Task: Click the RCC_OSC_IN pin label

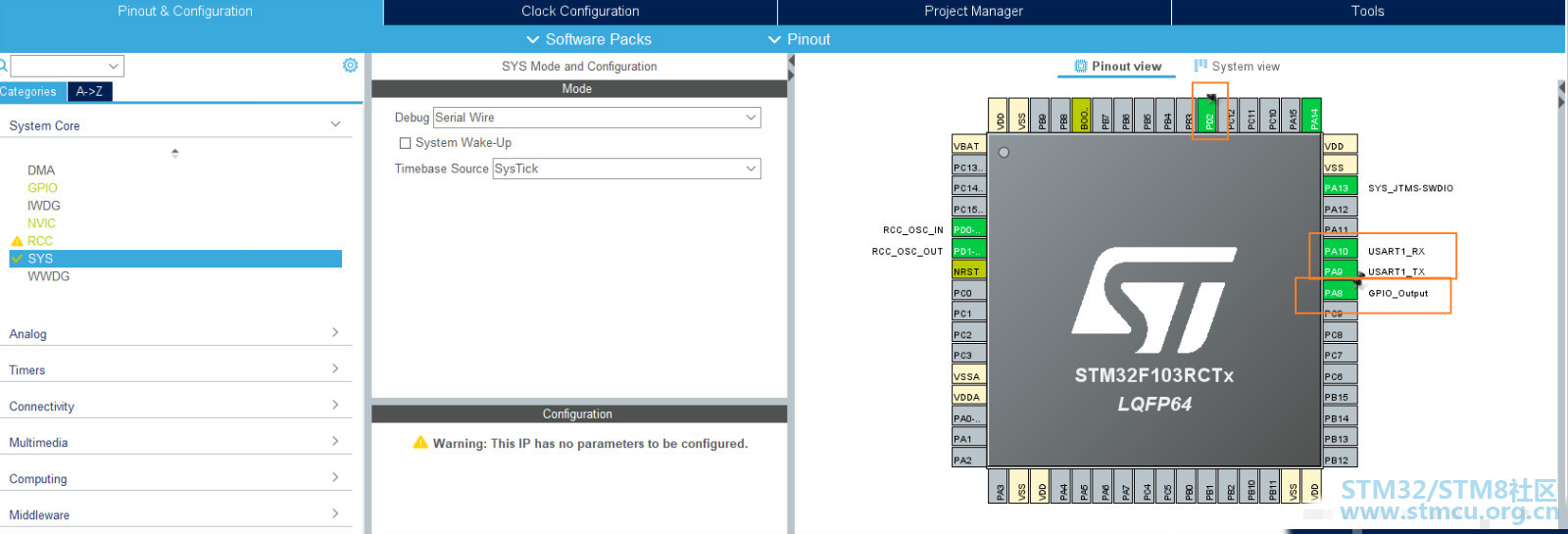Action: [x=912, y=230]
